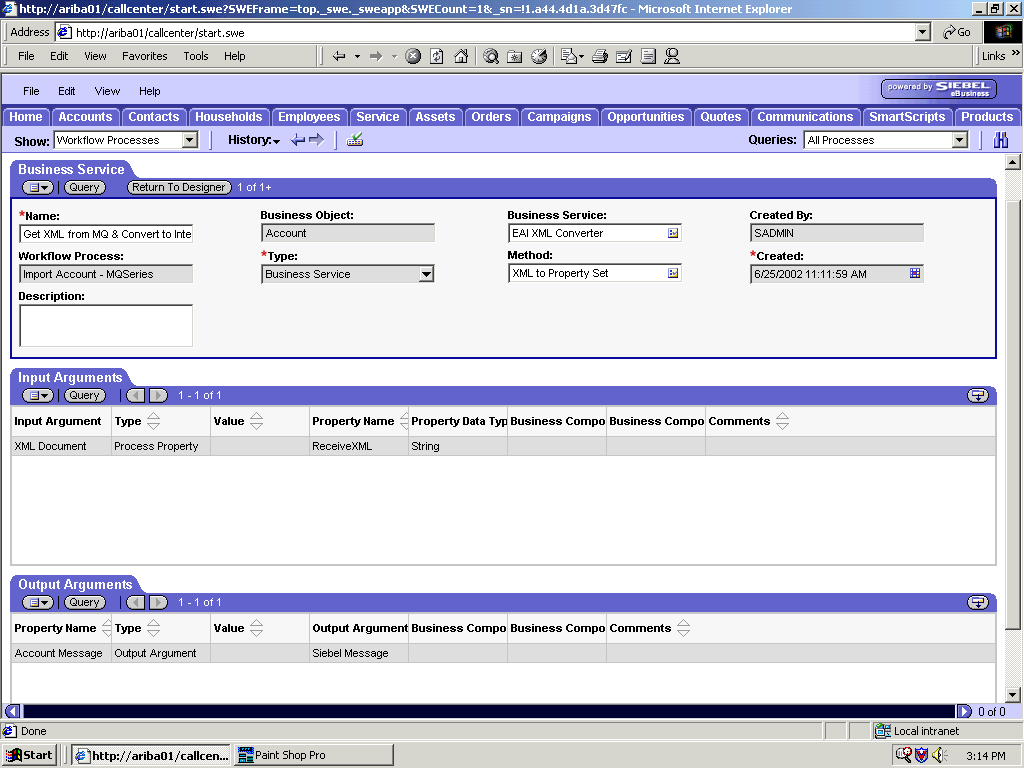Open the Campaigns screen tab
Screen dimensions: 1024x768
[559, 117]
